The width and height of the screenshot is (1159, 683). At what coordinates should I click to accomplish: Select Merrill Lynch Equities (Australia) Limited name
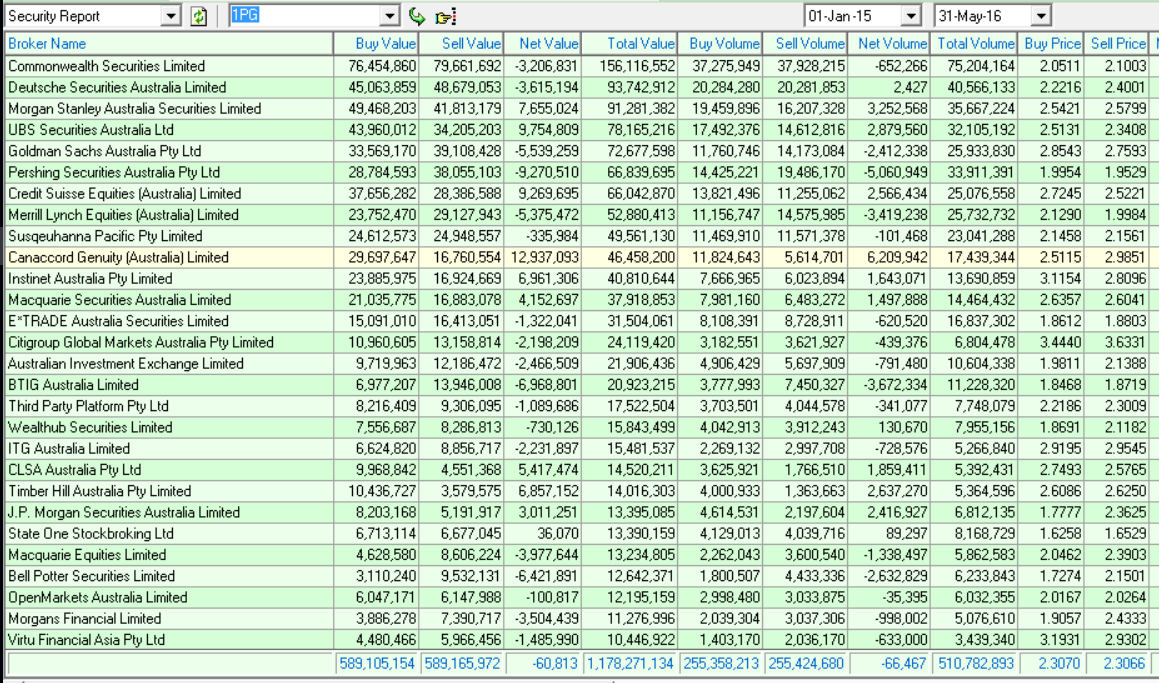coord(123,215)
